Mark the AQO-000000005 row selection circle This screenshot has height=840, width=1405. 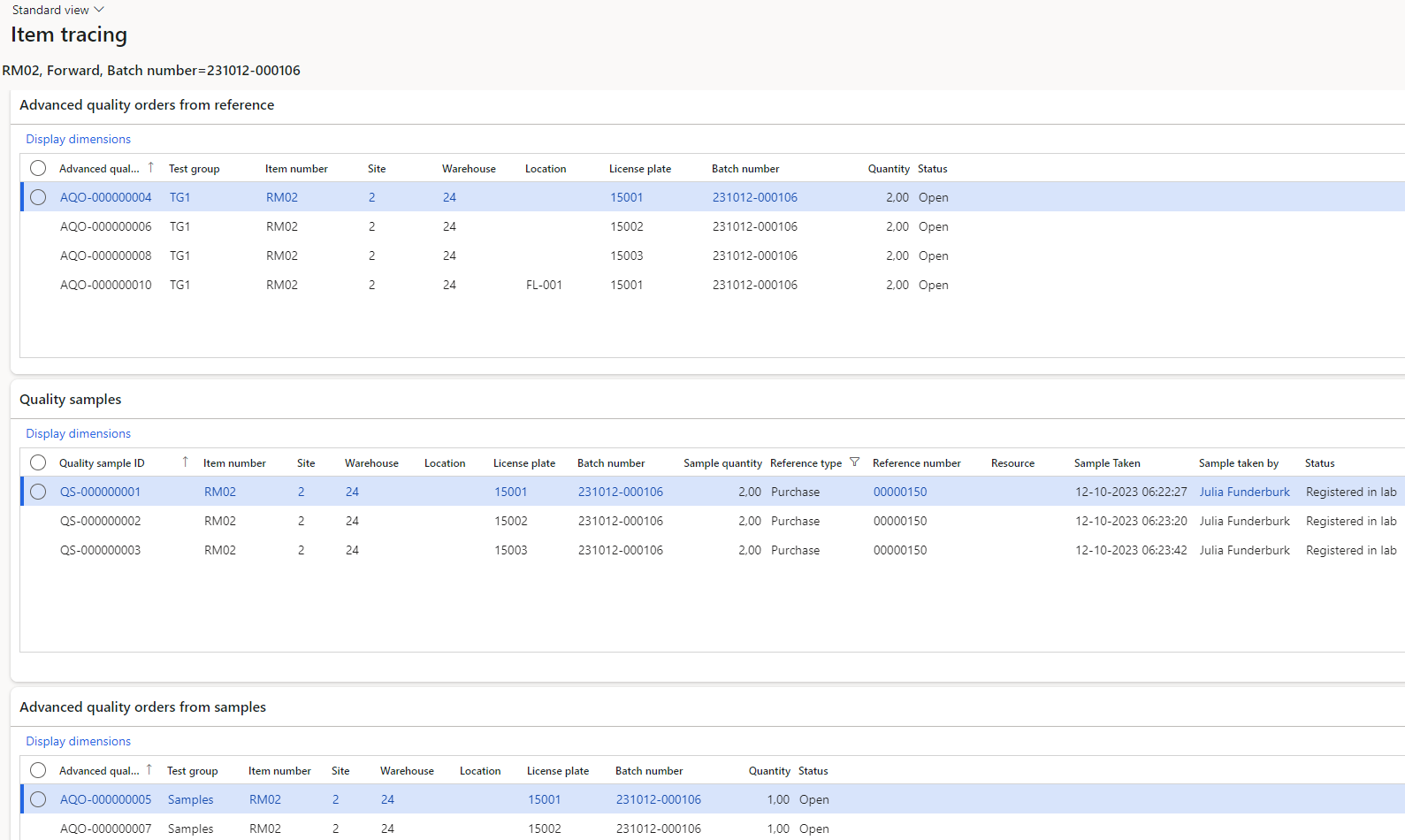click(38, 799)
